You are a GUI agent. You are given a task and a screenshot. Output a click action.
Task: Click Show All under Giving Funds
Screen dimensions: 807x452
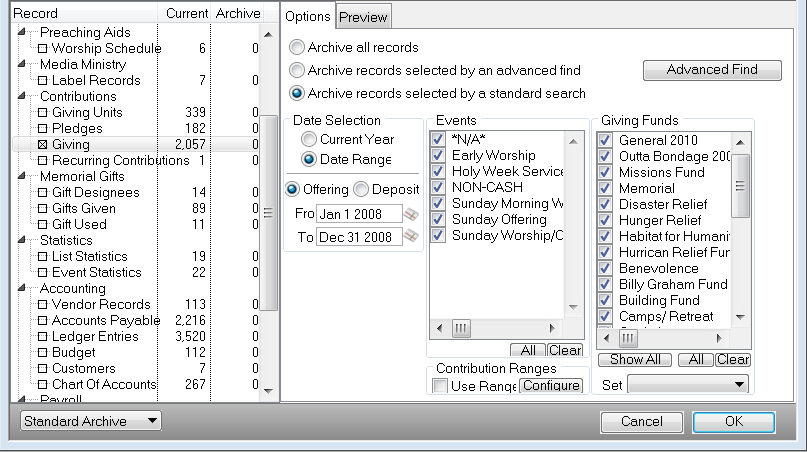tap(635, 360)
